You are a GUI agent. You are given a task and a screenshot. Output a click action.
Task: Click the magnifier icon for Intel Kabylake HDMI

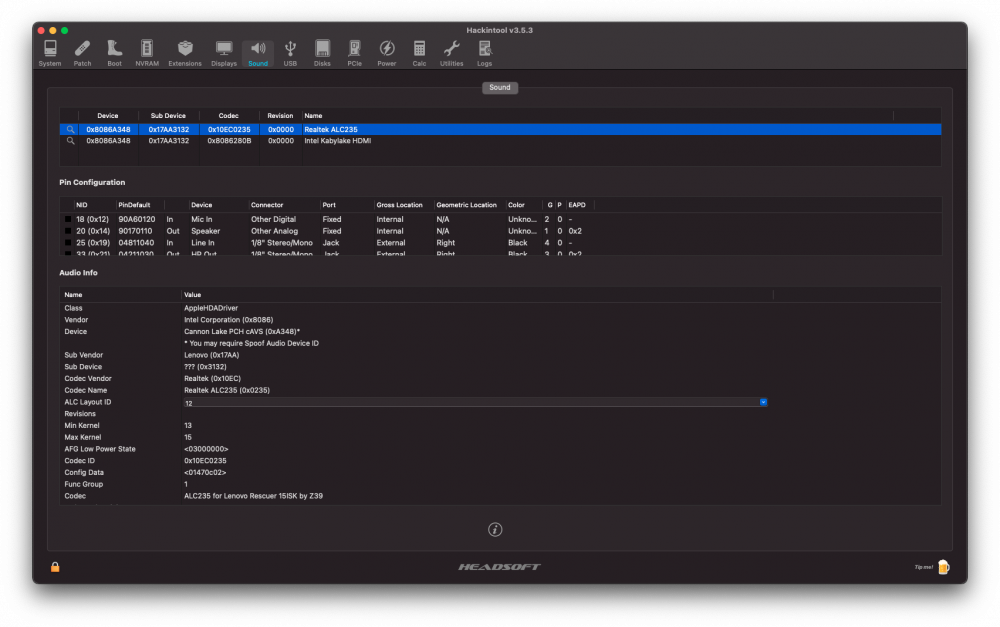click(70, 141)
